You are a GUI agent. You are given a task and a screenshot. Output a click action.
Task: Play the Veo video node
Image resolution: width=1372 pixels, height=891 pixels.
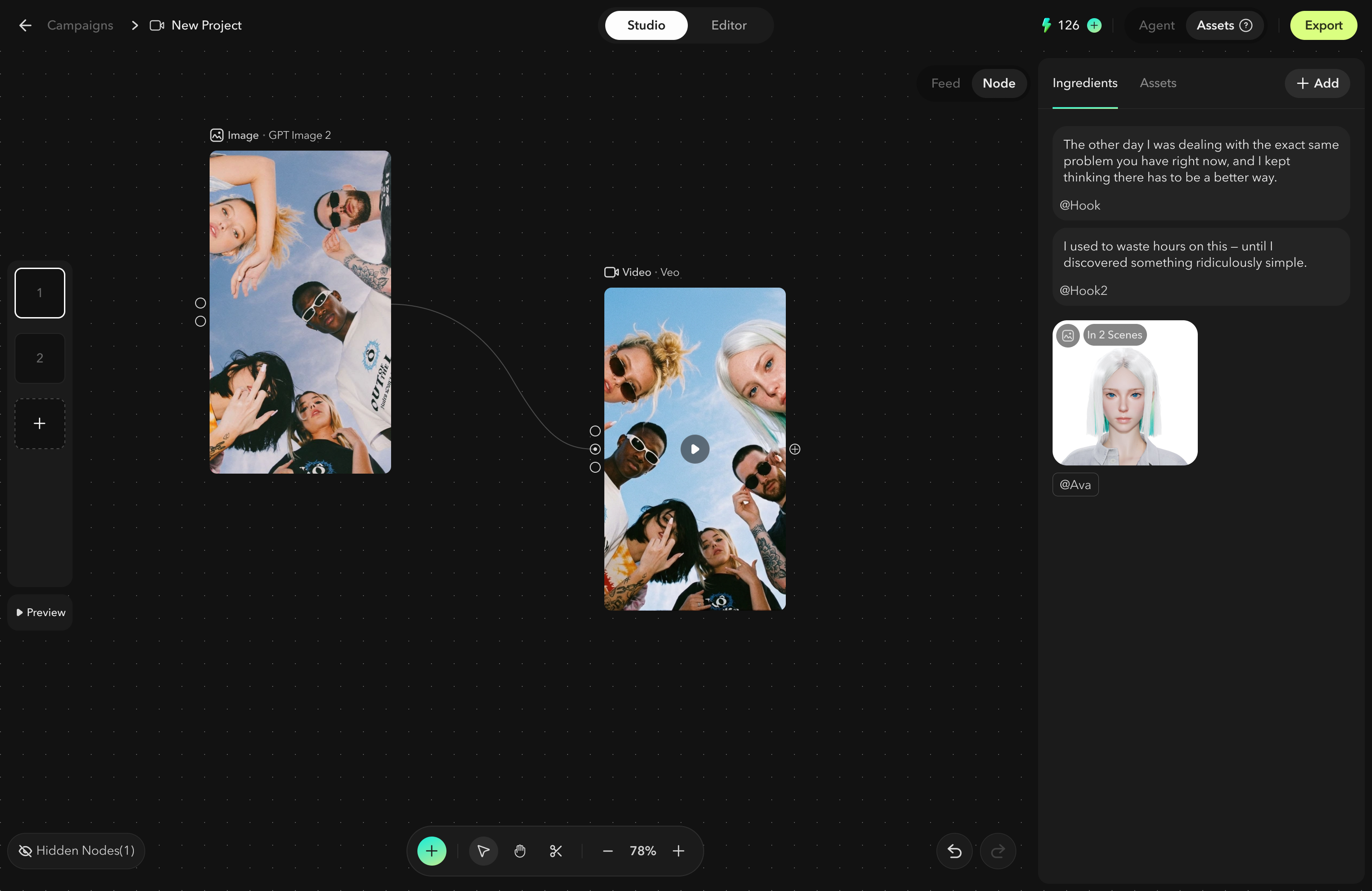click(x=695, y=449)
